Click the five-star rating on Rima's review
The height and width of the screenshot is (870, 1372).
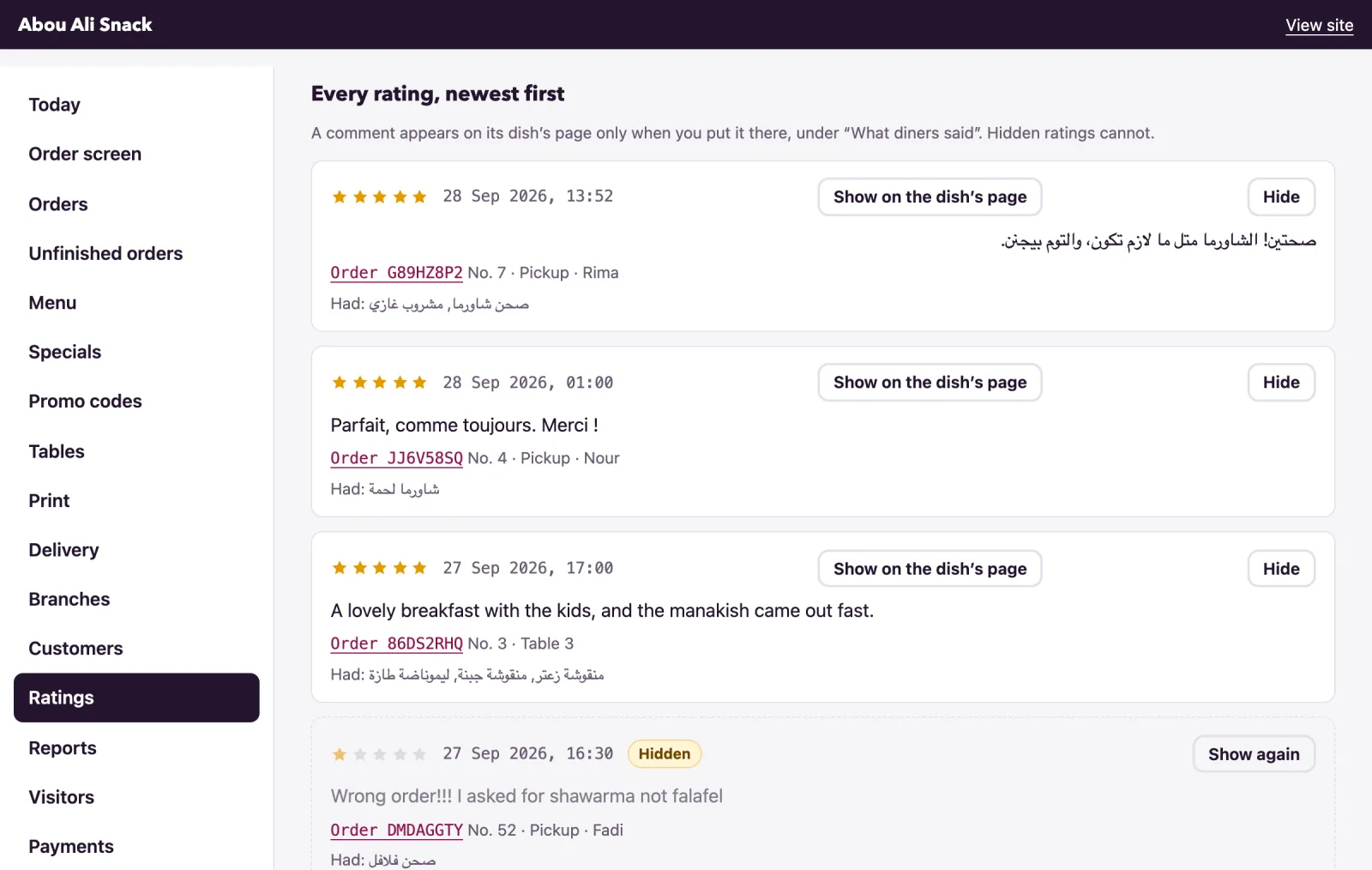point(379,196)
